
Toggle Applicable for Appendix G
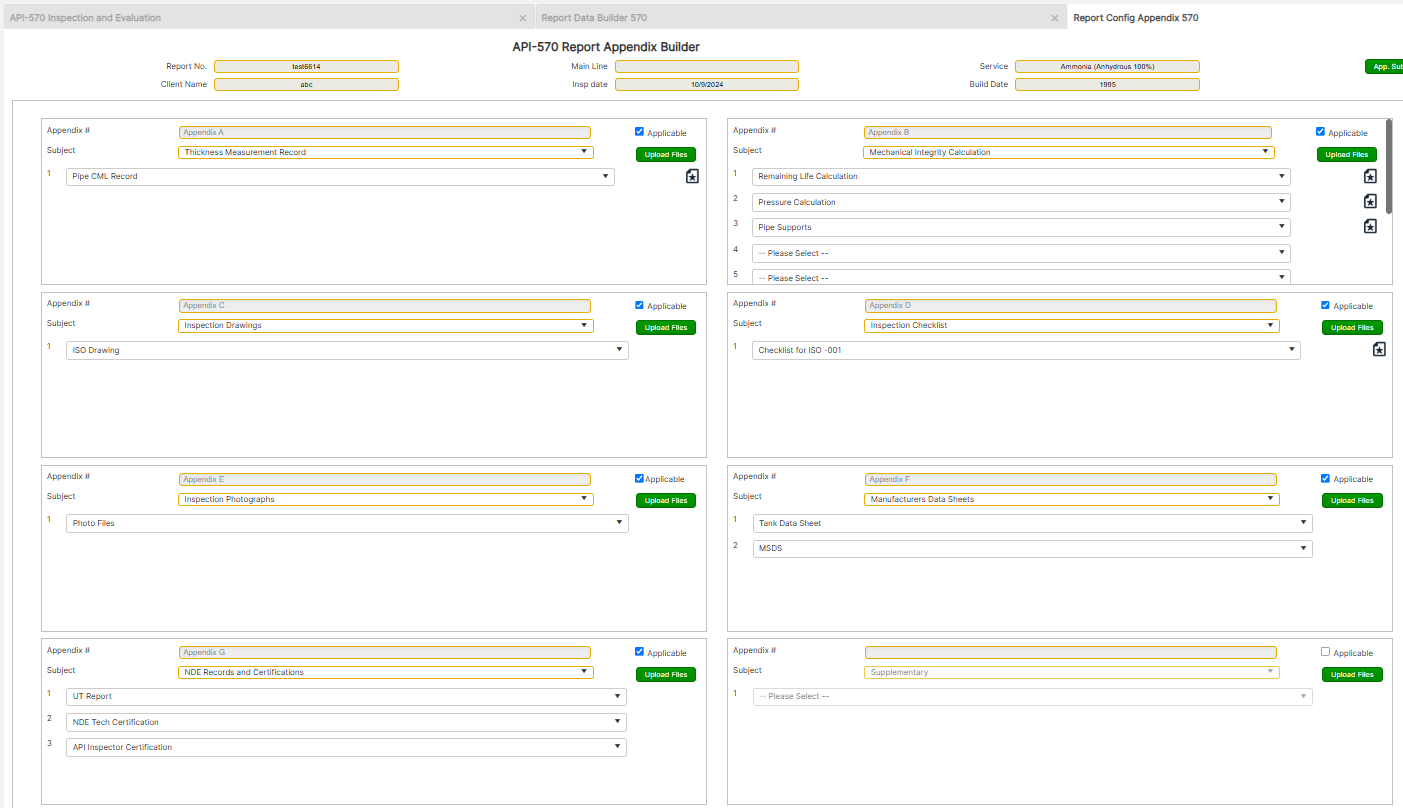pos(639,651)
